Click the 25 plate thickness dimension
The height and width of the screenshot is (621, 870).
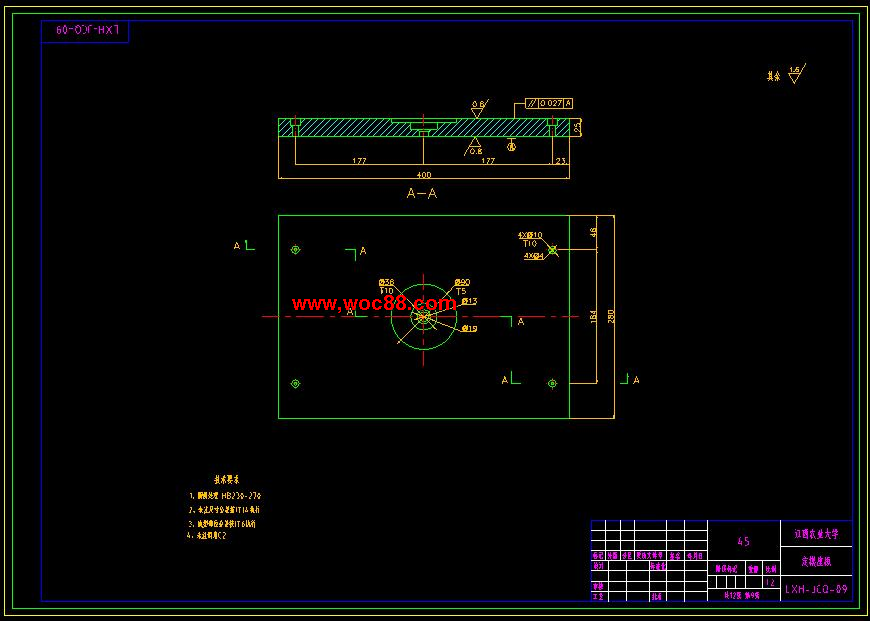[577, 128]
